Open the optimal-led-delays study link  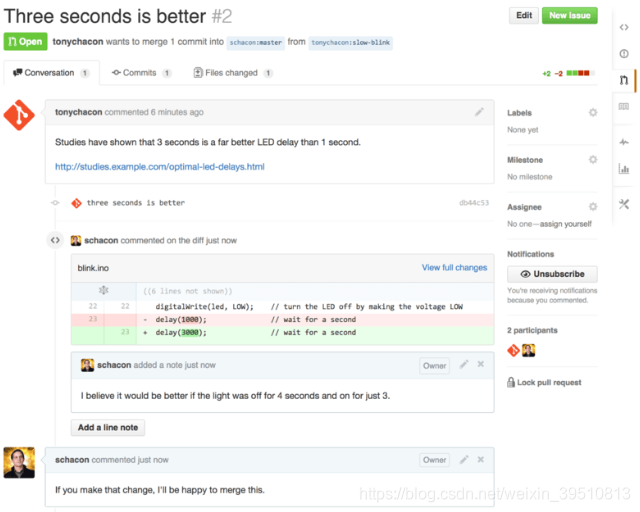coord(160,167)
